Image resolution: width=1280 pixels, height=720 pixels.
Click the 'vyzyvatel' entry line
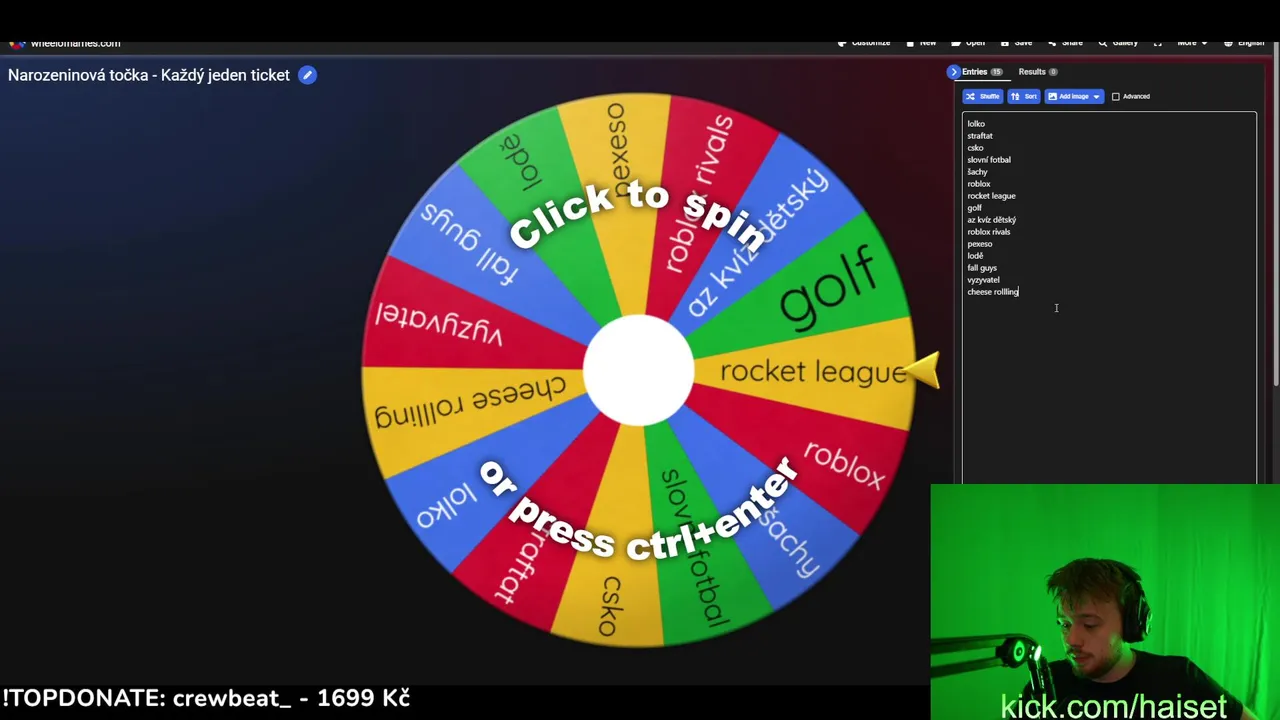click(x=983, y=280)
